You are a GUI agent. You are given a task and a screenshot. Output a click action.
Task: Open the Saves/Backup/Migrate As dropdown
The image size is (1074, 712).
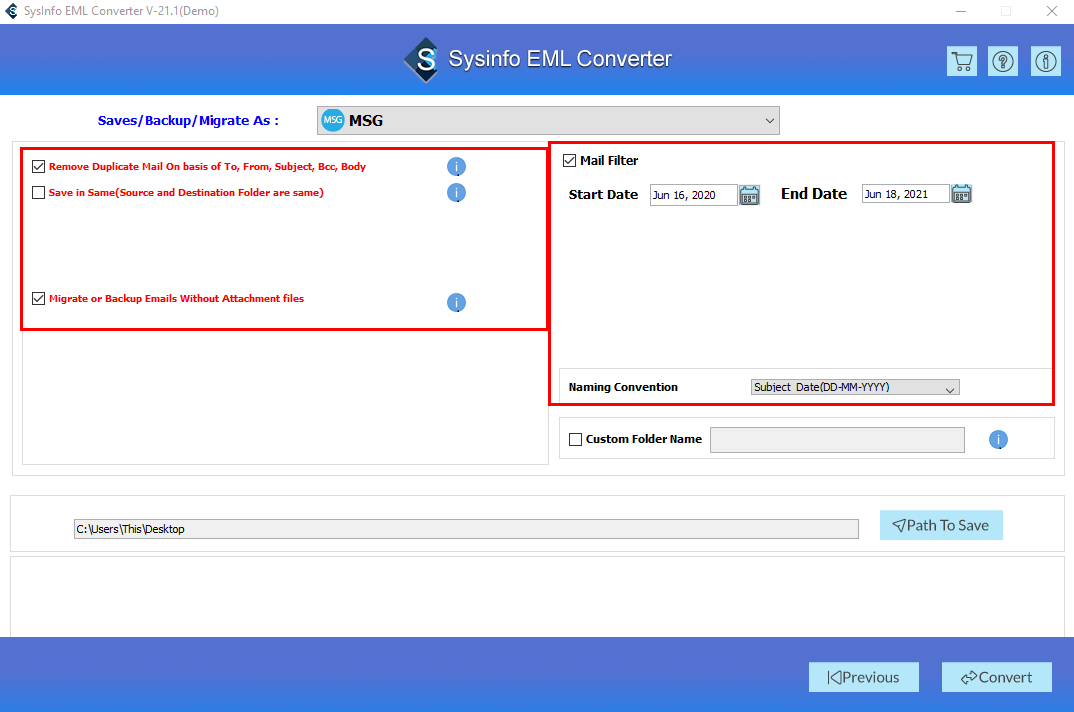pos(770,119)
